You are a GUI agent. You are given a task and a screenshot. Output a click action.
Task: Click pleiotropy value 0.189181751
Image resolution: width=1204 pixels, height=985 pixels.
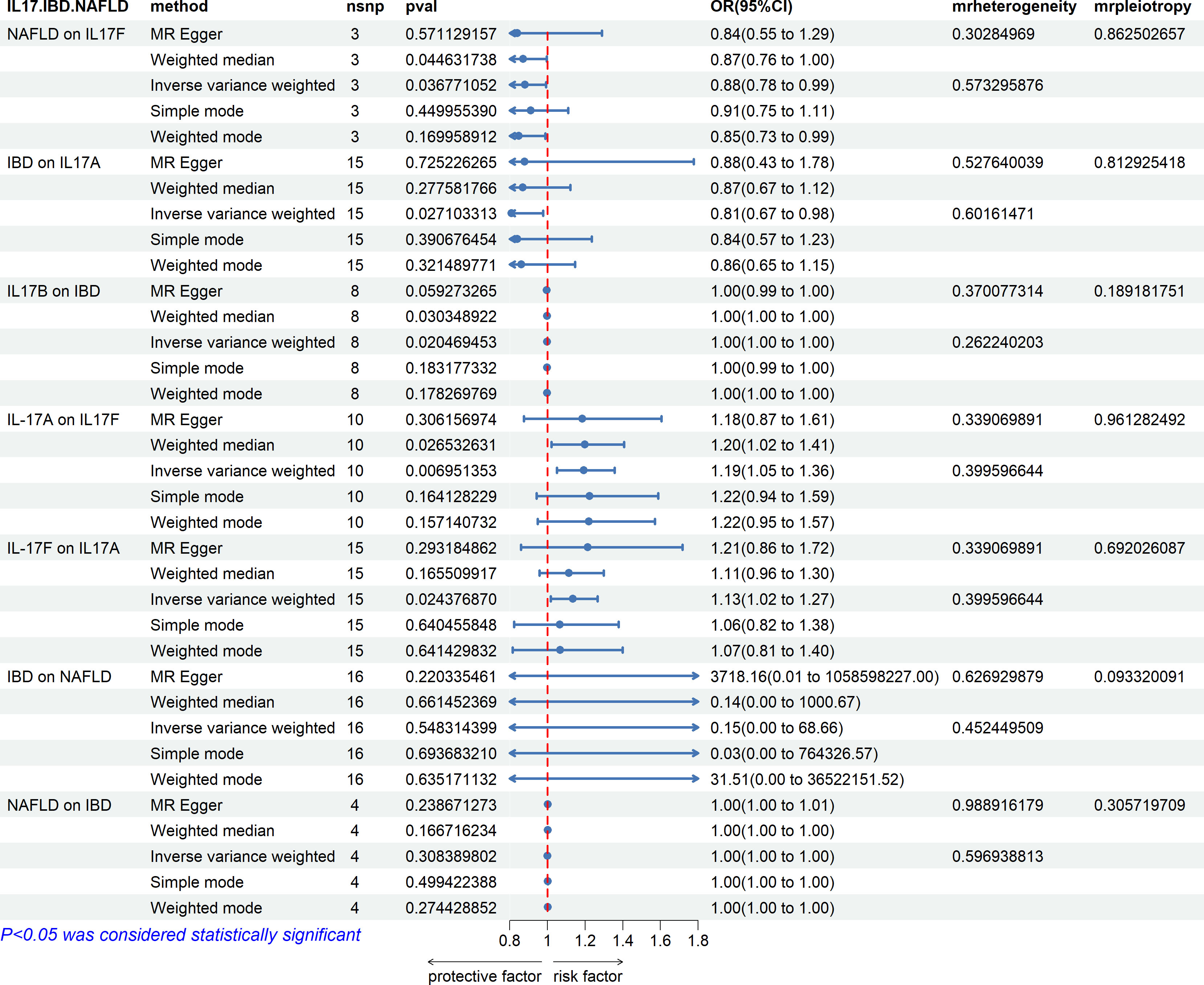(1139, 291)
